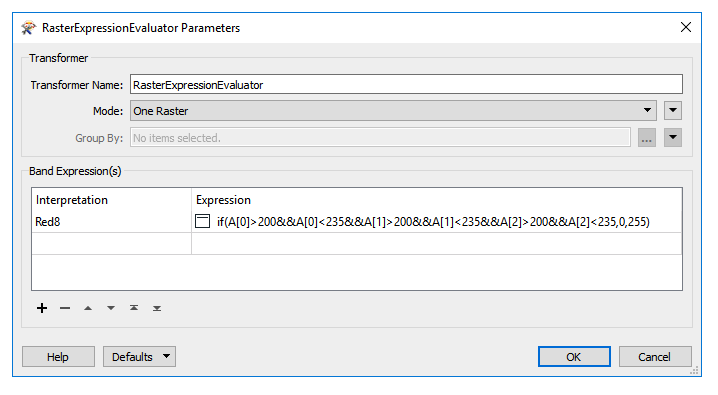Add a new band expression row

[x=42, y=308]
